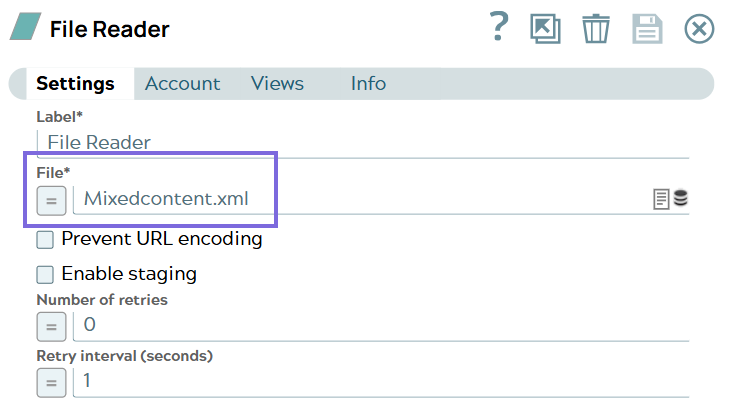Click the database stack icon in File field

(681, 198)
